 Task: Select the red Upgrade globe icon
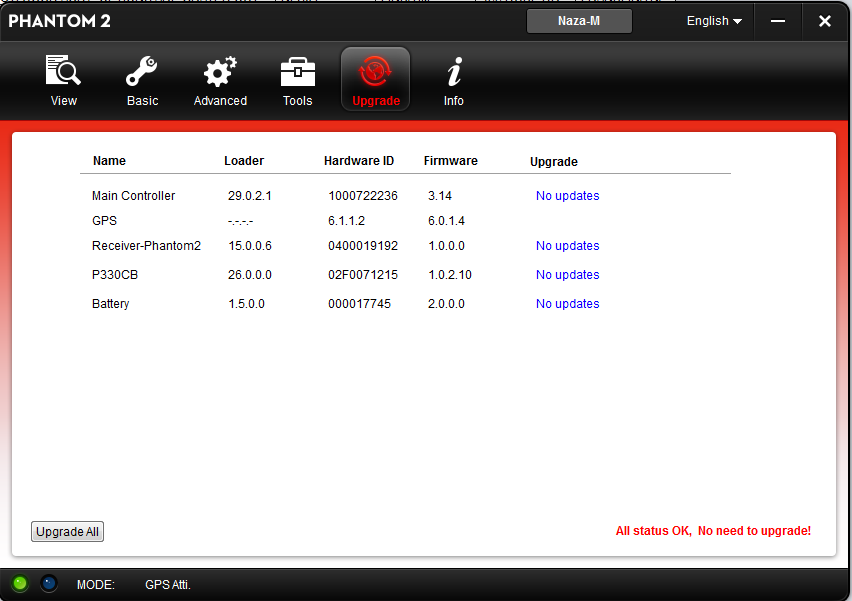(375, 71)
